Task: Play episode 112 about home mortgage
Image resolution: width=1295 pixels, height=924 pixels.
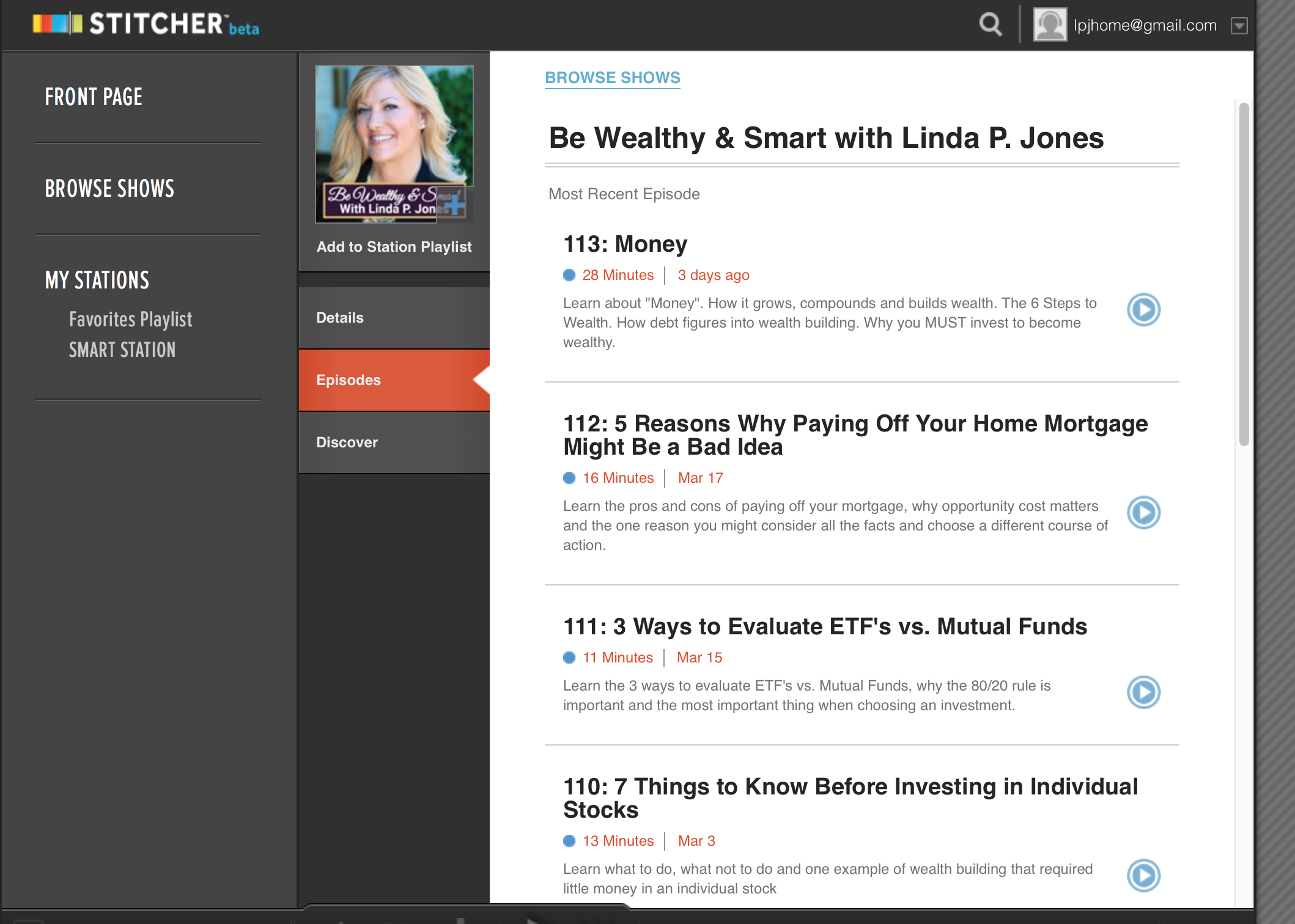Action: tap(1143, 513)
